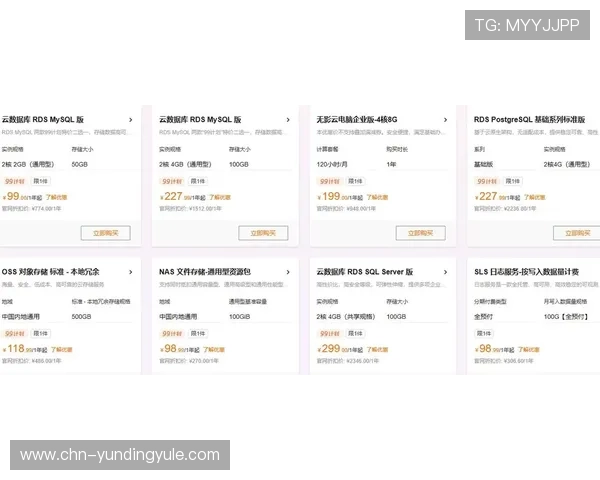
Task: Select 2核 4GB（共享规格）instance spec
Action: (346, 317)
